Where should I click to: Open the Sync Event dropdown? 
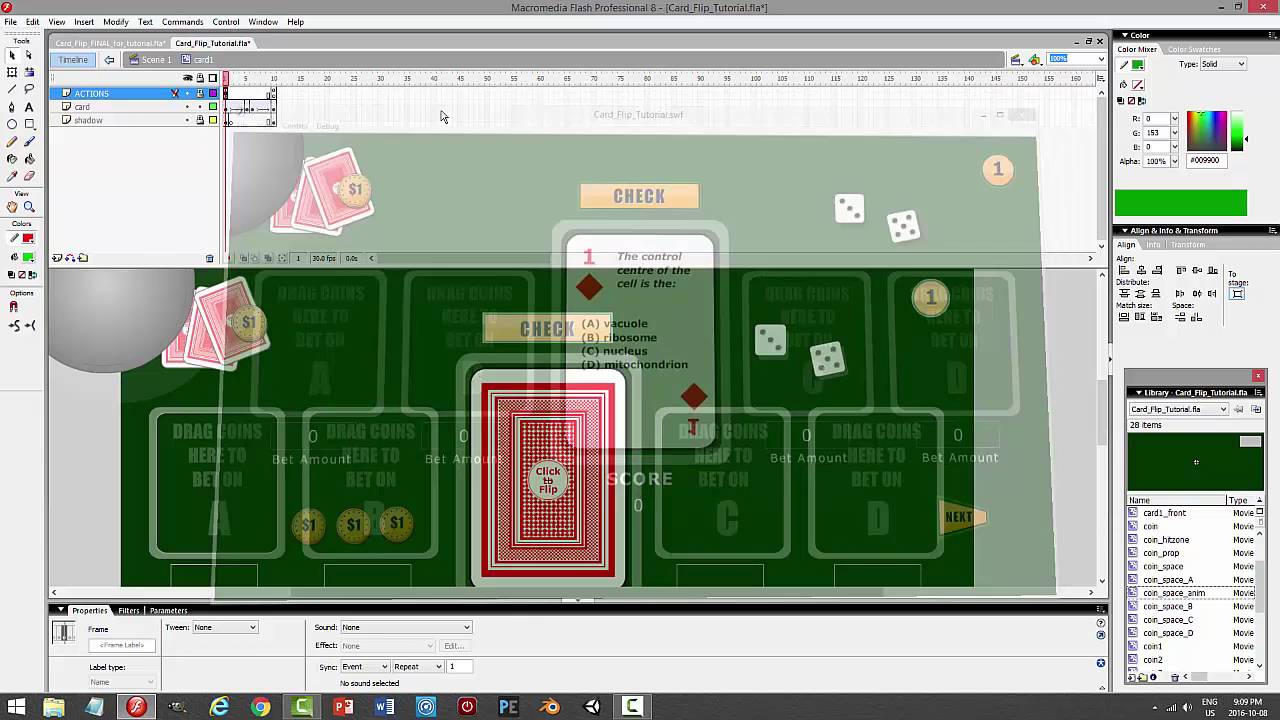[365, 666]
